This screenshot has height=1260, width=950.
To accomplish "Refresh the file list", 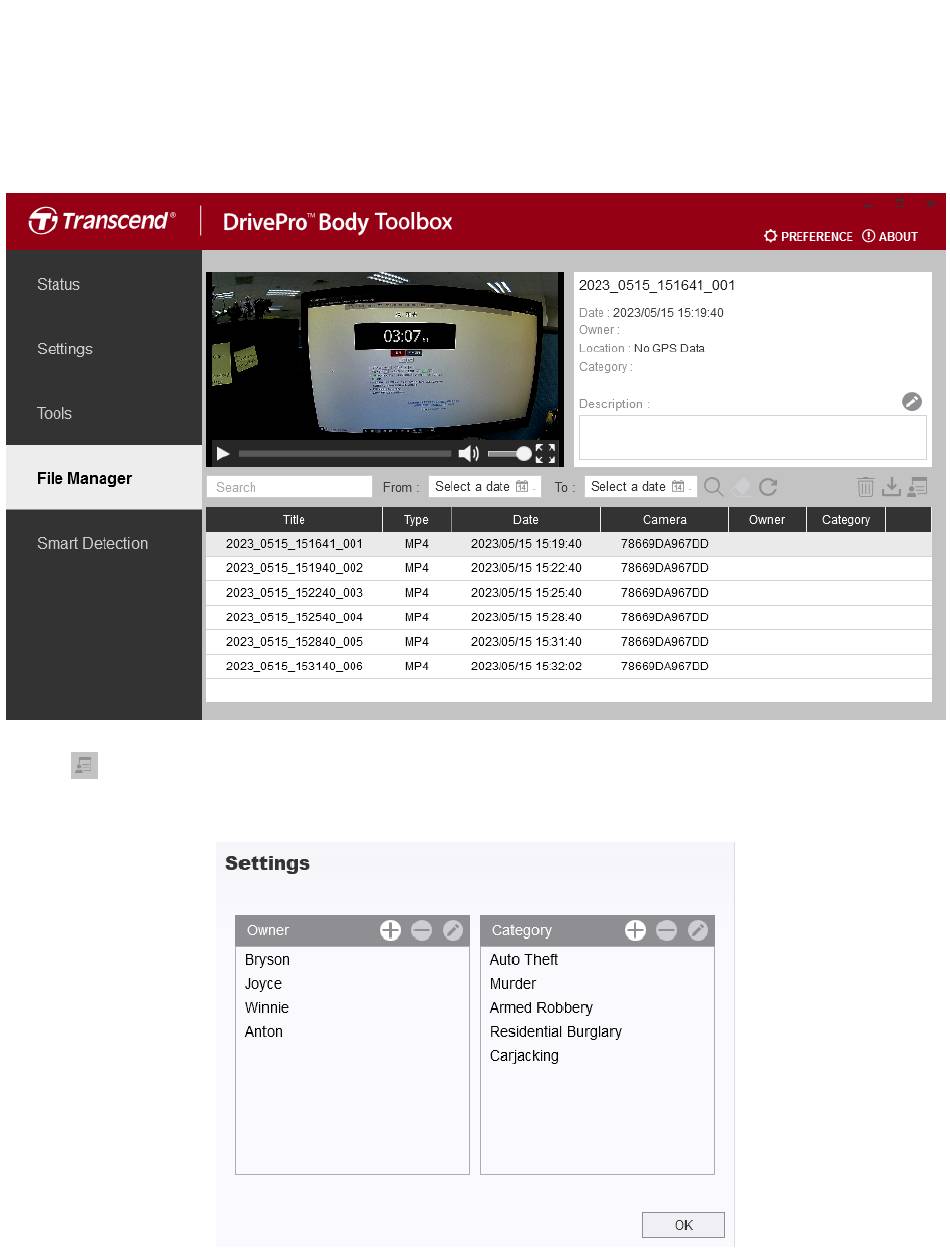I will coord(768,487).
